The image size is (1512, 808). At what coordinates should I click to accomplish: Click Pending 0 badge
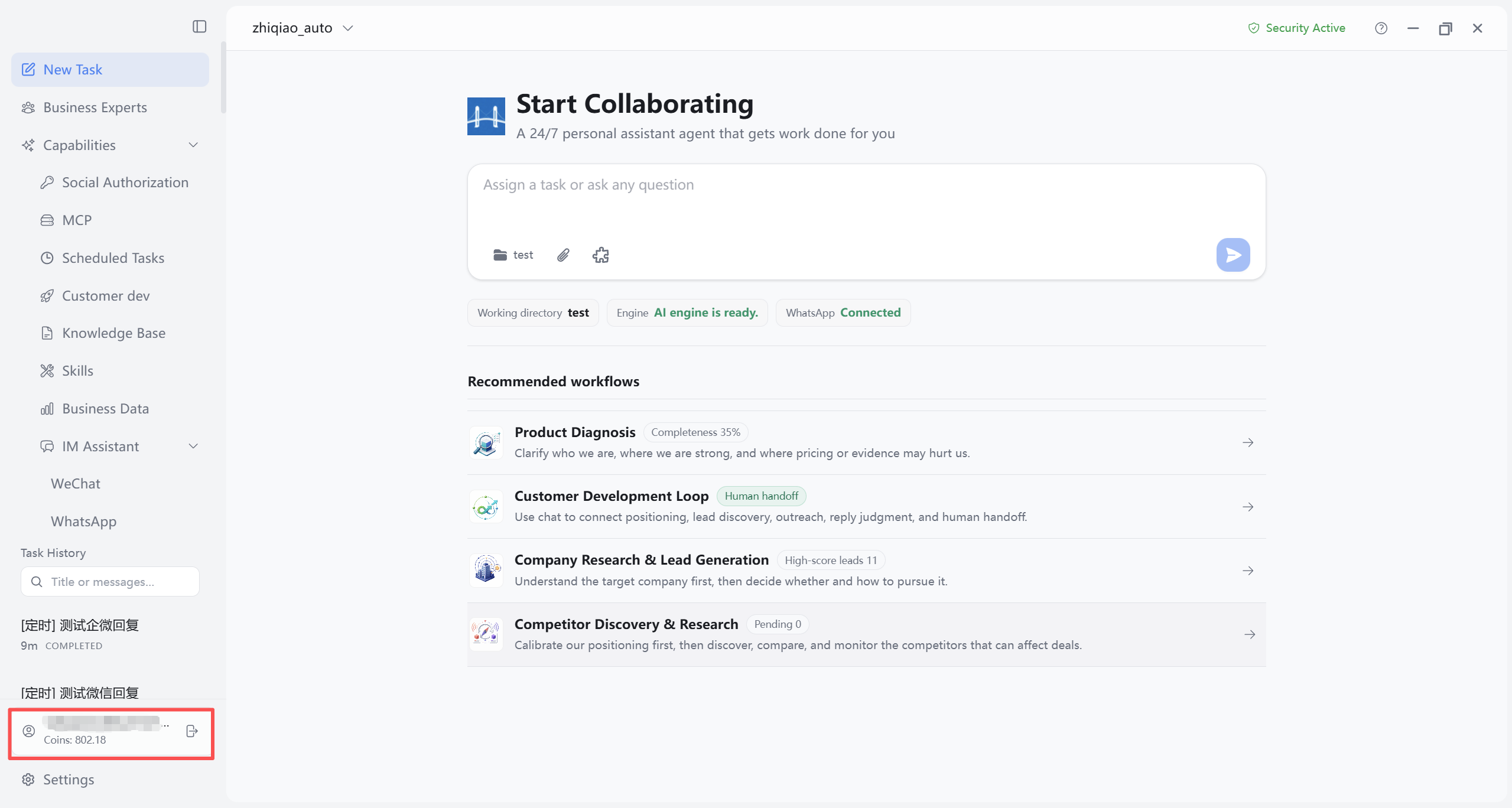point(778,624)
